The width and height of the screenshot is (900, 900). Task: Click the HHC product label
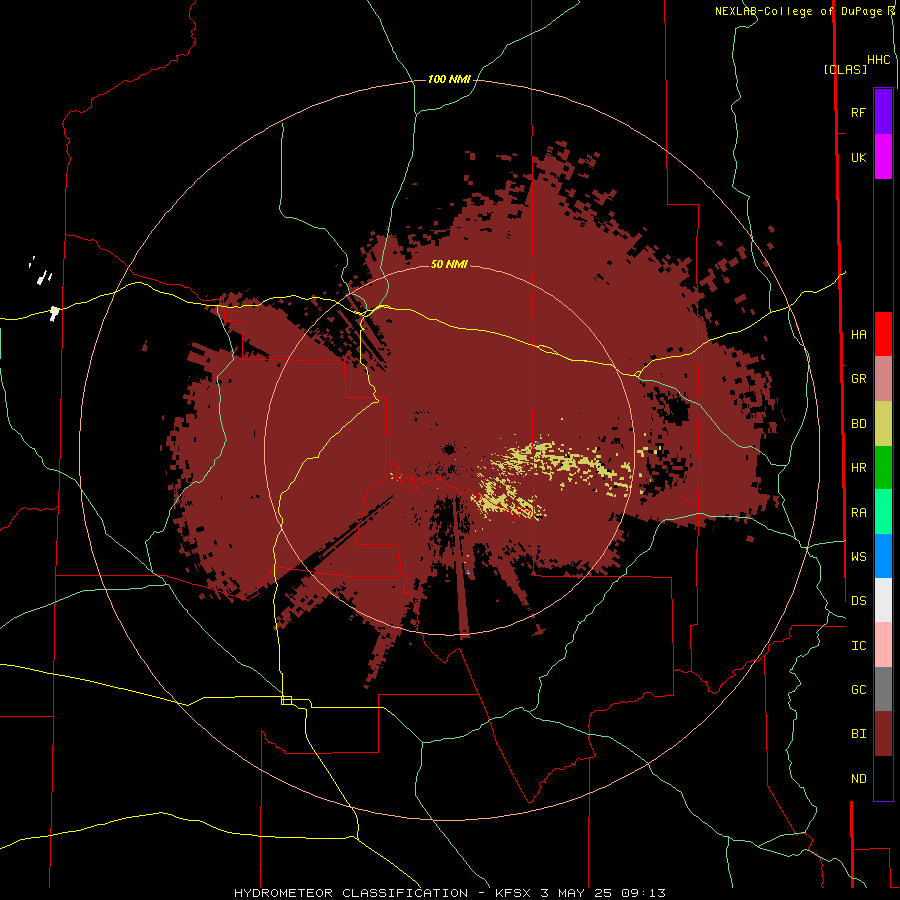tap(878, 60)
